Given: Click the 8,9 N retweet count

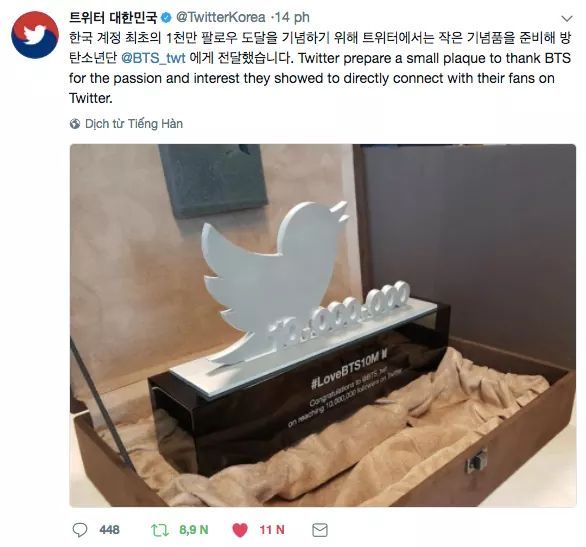Looking at the screenshot, I should 194,530.
